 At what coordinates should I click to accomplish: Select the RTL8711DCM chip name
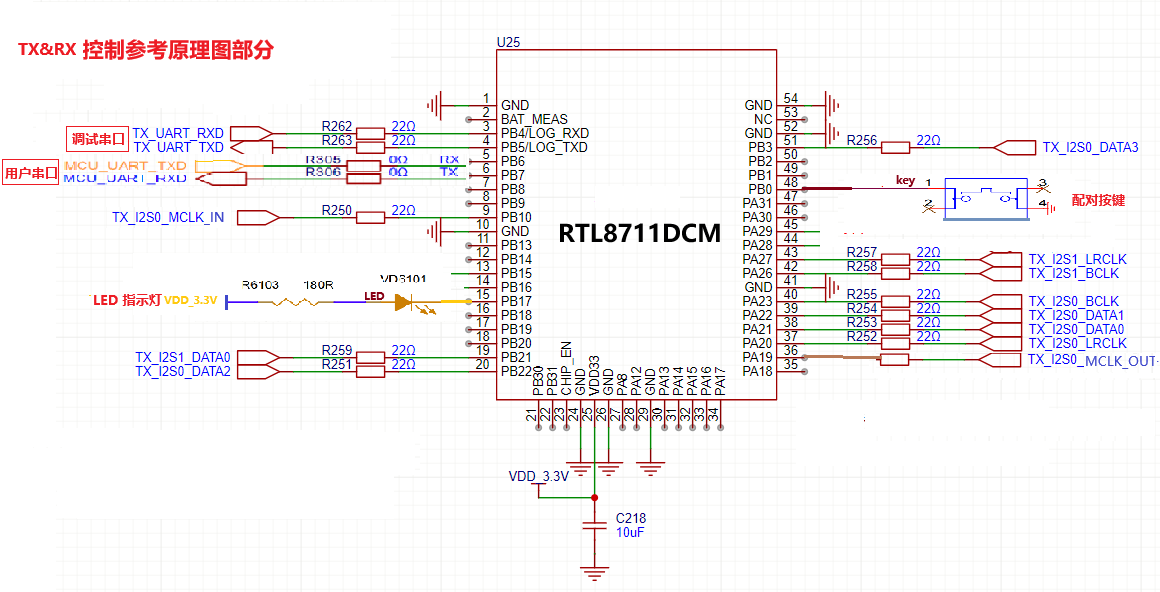click(x=640, y=235)
